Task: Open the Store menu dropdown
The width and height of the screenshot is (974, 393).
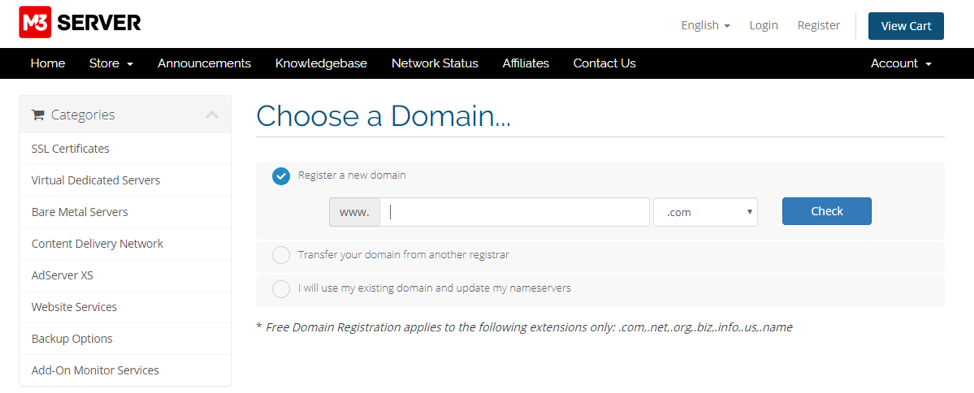Action: pyautogui.click(x=111, y=63)
